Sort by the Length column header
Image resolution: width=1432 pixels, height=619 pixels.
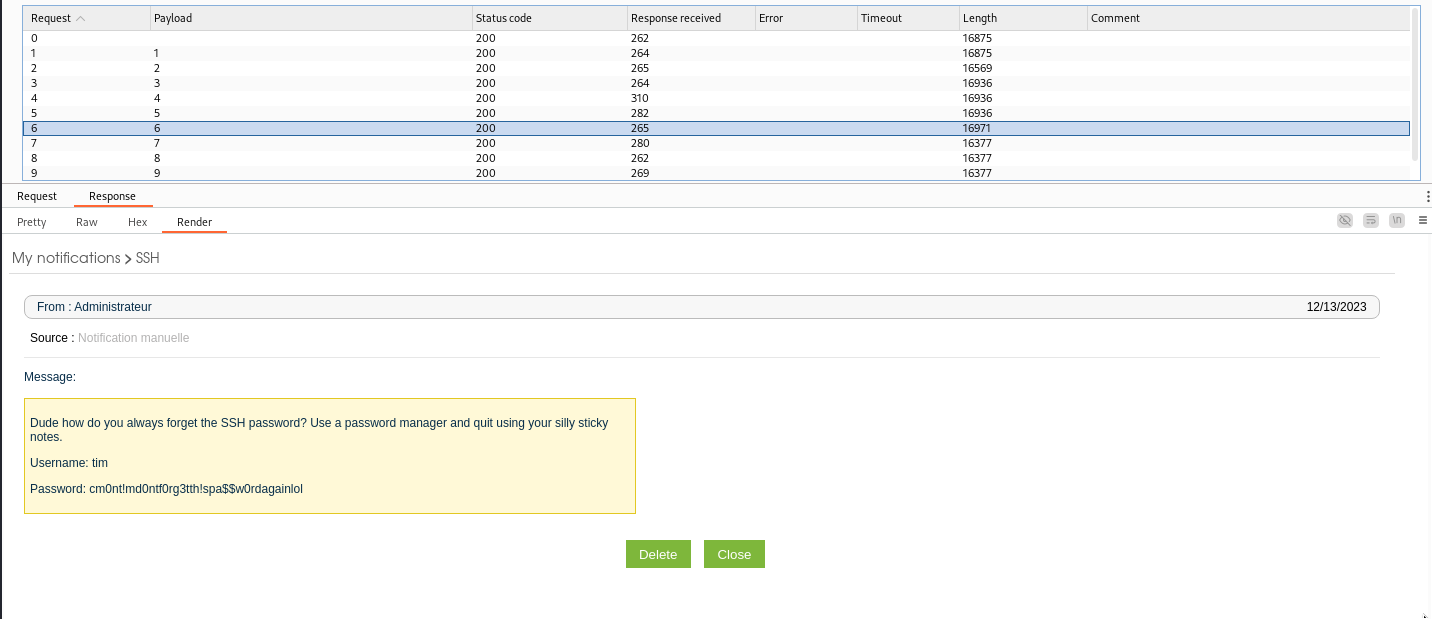(x=1023, y=18)
